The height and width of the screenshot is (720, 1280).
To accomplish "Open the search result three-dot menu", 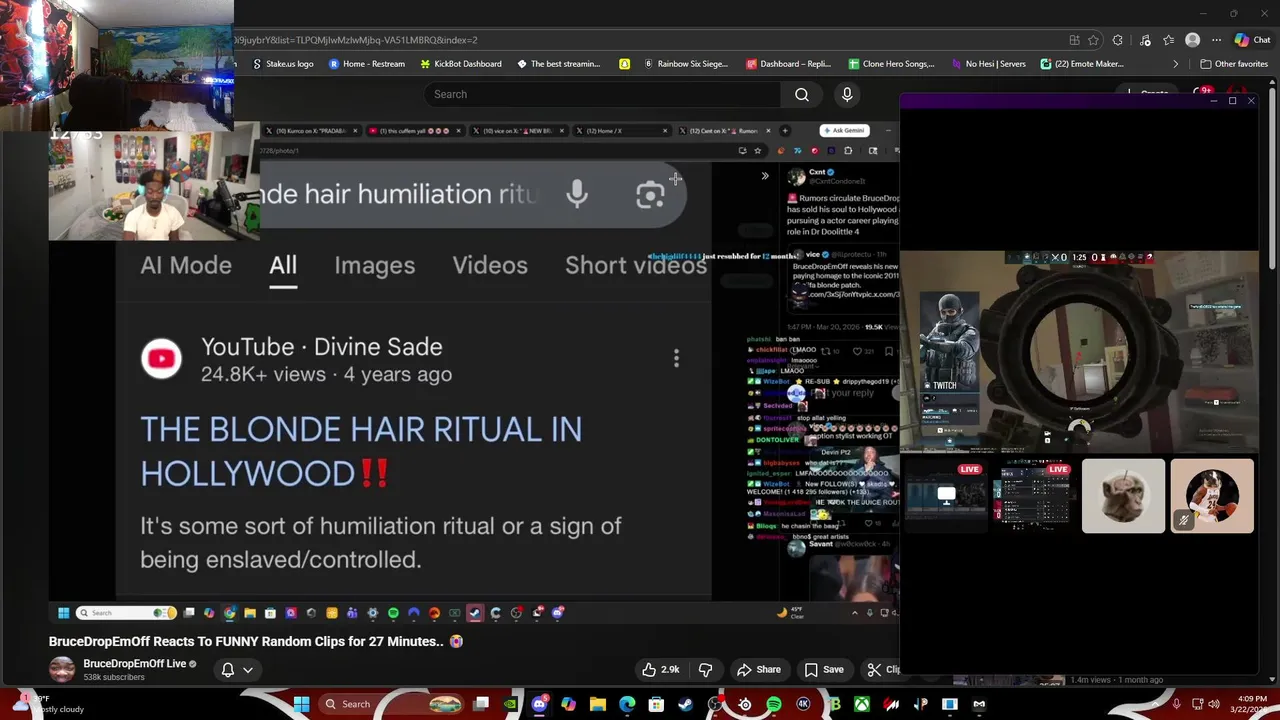I will (676, 358).
